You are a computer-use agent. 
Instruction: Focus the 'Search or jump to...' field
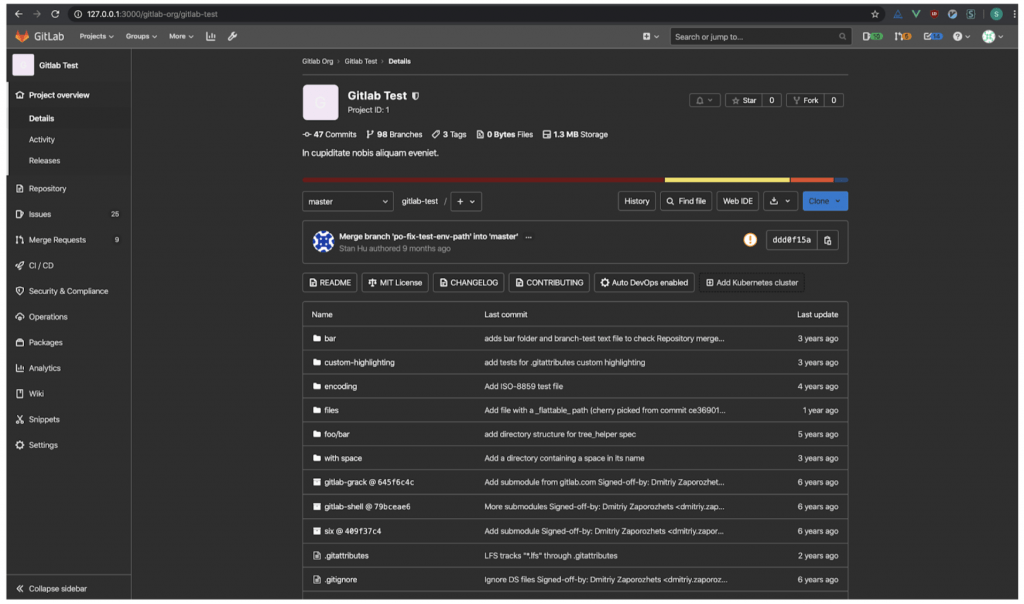pos(760,37)
